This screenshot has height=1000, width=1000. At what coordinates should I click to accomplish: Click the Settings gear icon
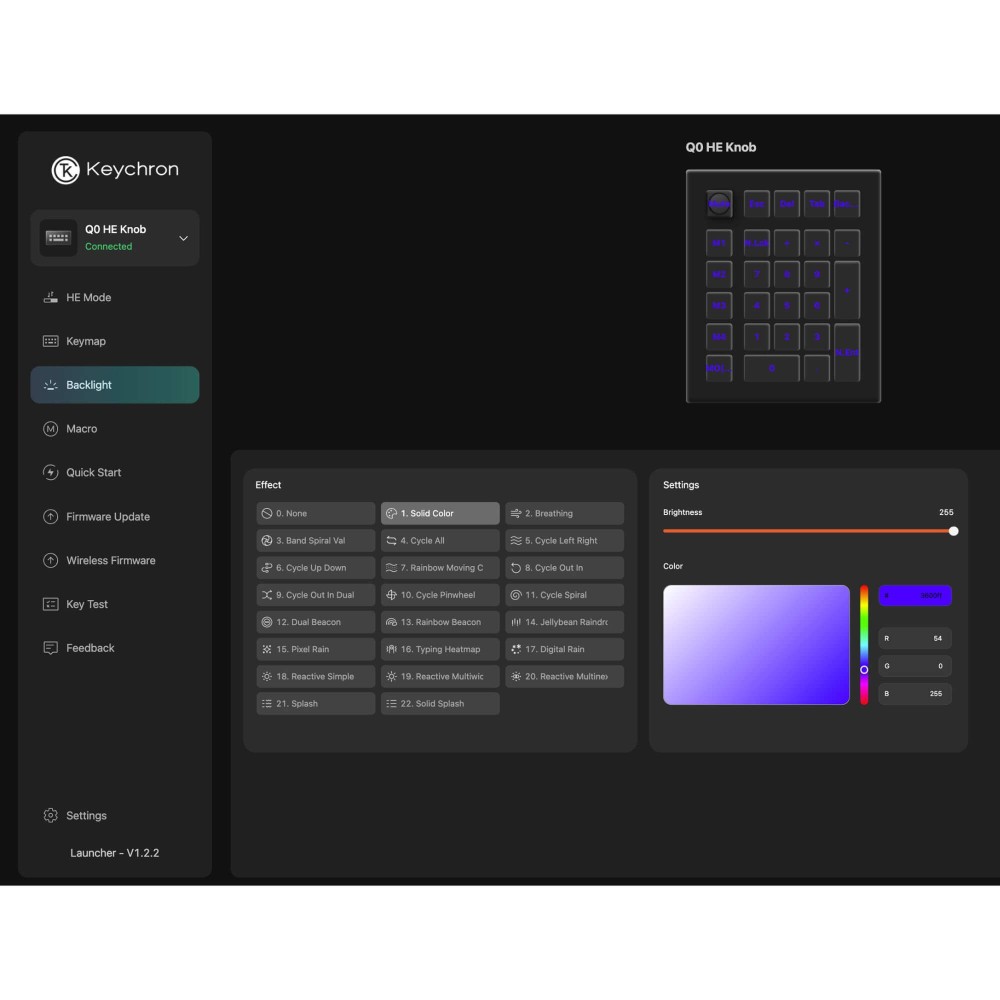(x=50, y=816)
